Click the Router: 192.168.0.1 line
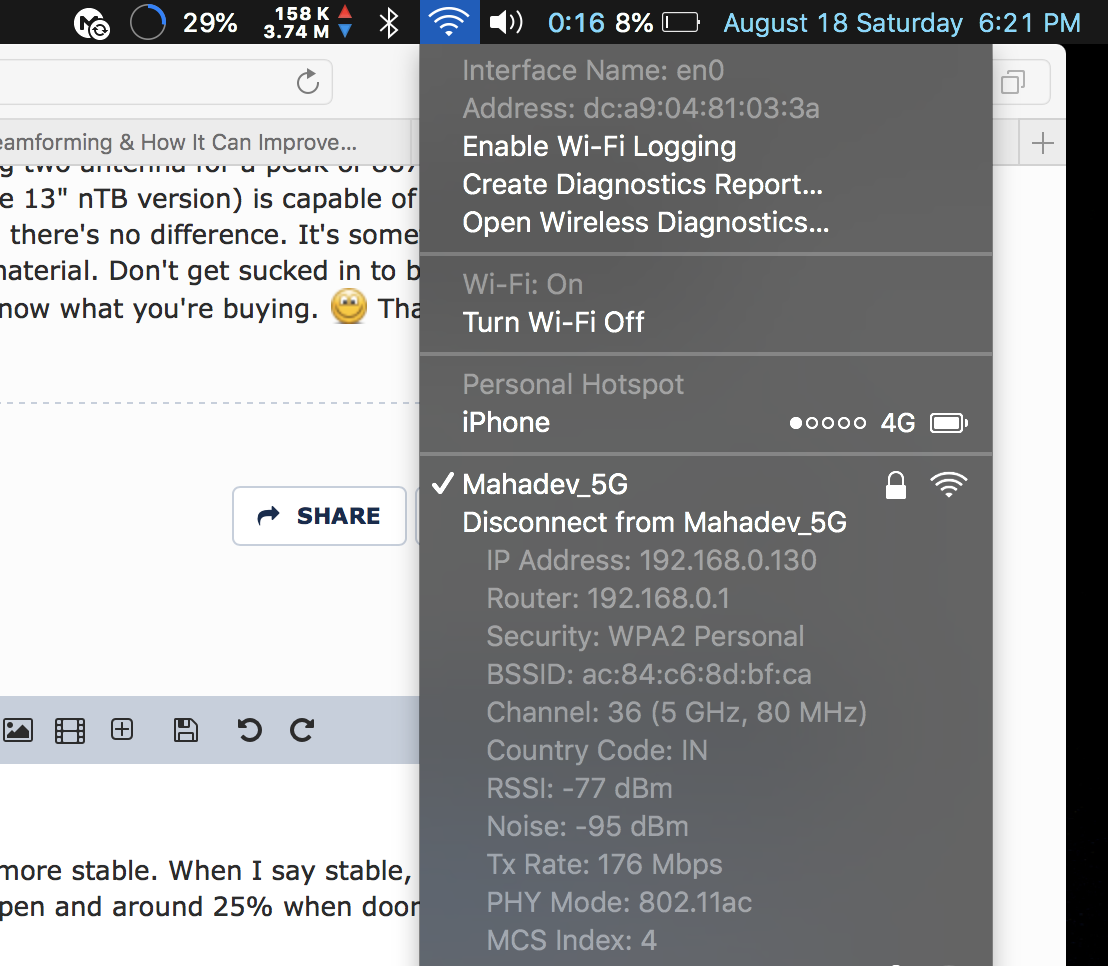Screen dimensions: 1108x966 click(608, 599)
